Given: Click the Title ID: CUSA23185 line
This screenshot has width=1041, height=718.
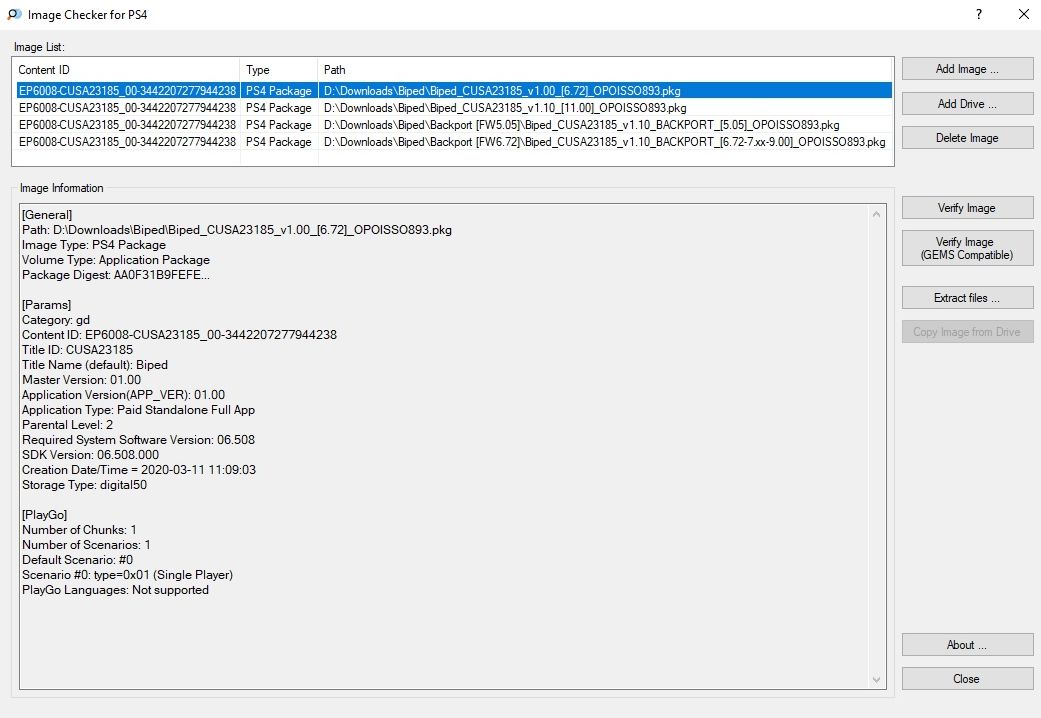Looking at the screenshot, I should (77, 350).
